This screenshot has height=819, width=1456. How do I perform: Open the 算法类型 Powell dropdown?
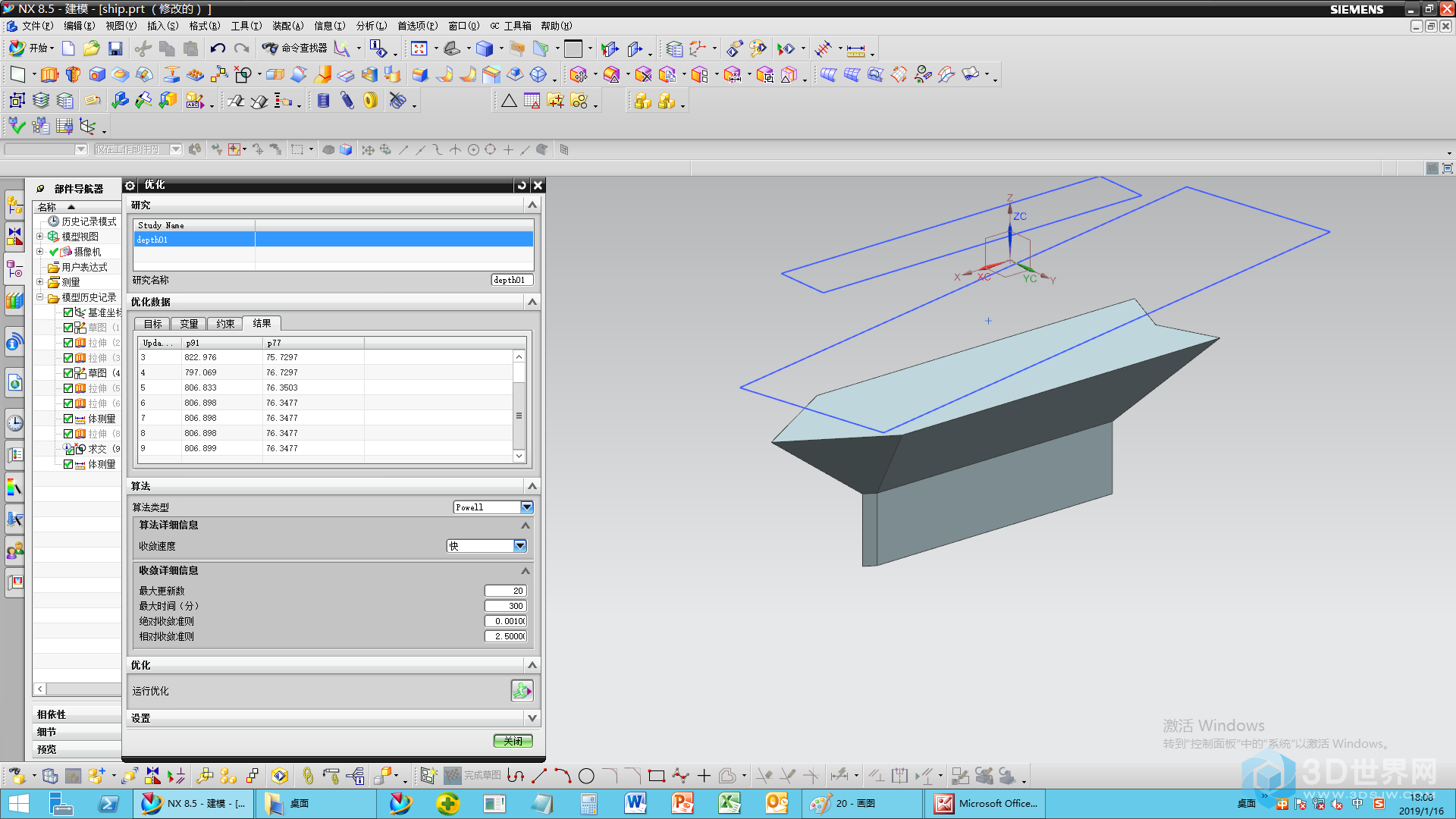click(x=527, y=507)
